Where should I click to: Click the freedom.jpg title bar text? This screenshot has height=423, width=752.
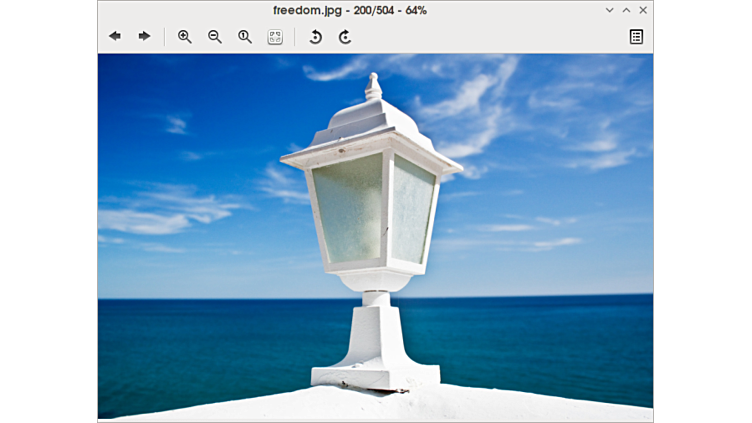[350, 10]
